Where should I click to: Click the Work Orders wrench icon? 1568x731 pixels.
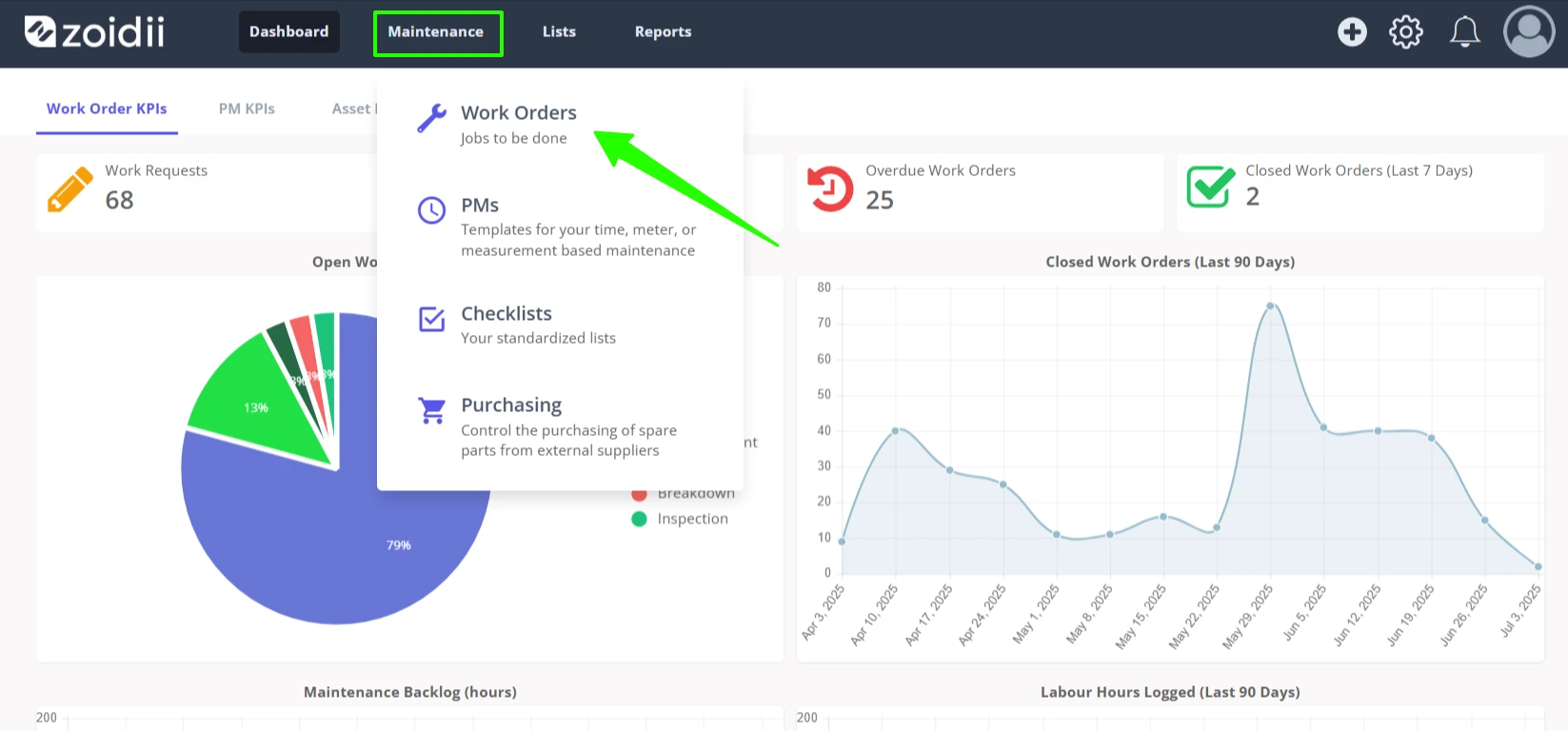click(432, 118)
